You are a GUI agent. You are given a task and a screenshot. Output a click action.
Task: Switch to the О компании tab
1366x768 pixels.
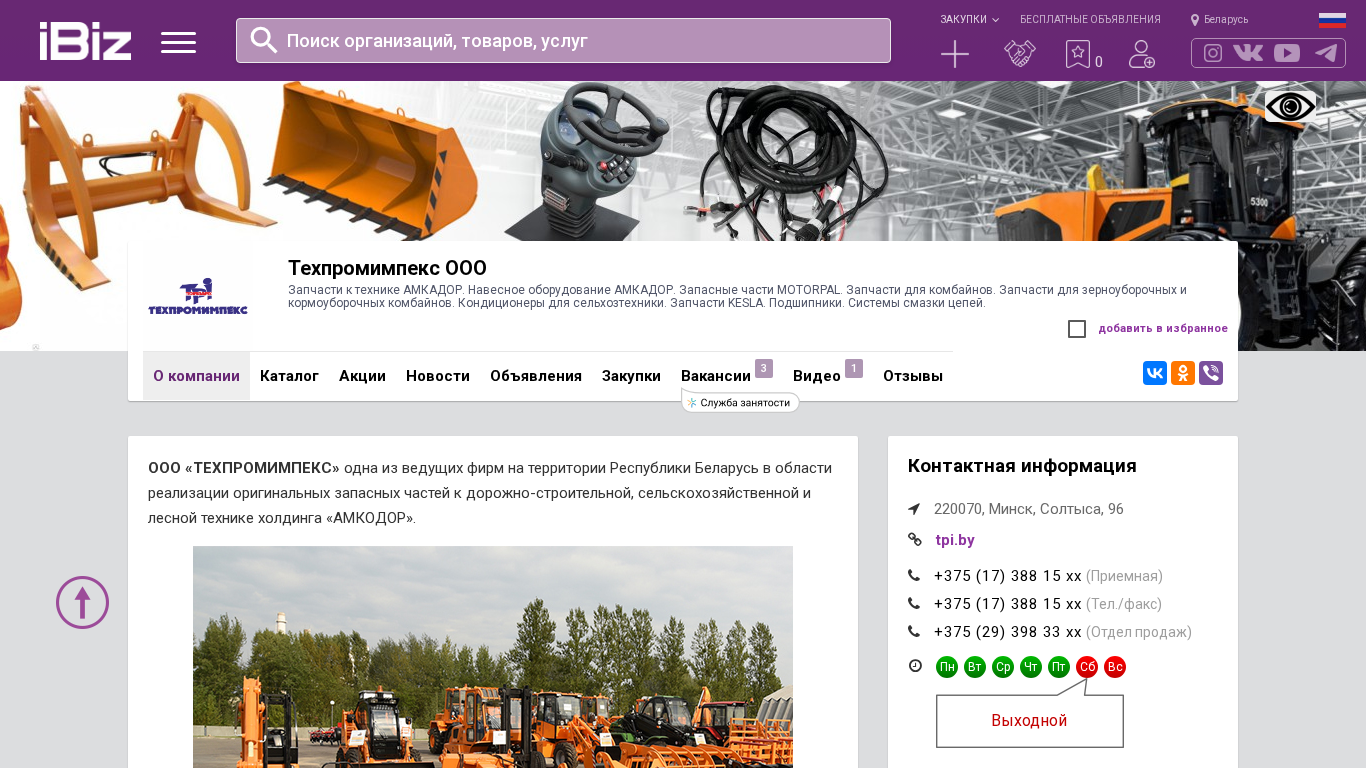click(x=196, y=376)
